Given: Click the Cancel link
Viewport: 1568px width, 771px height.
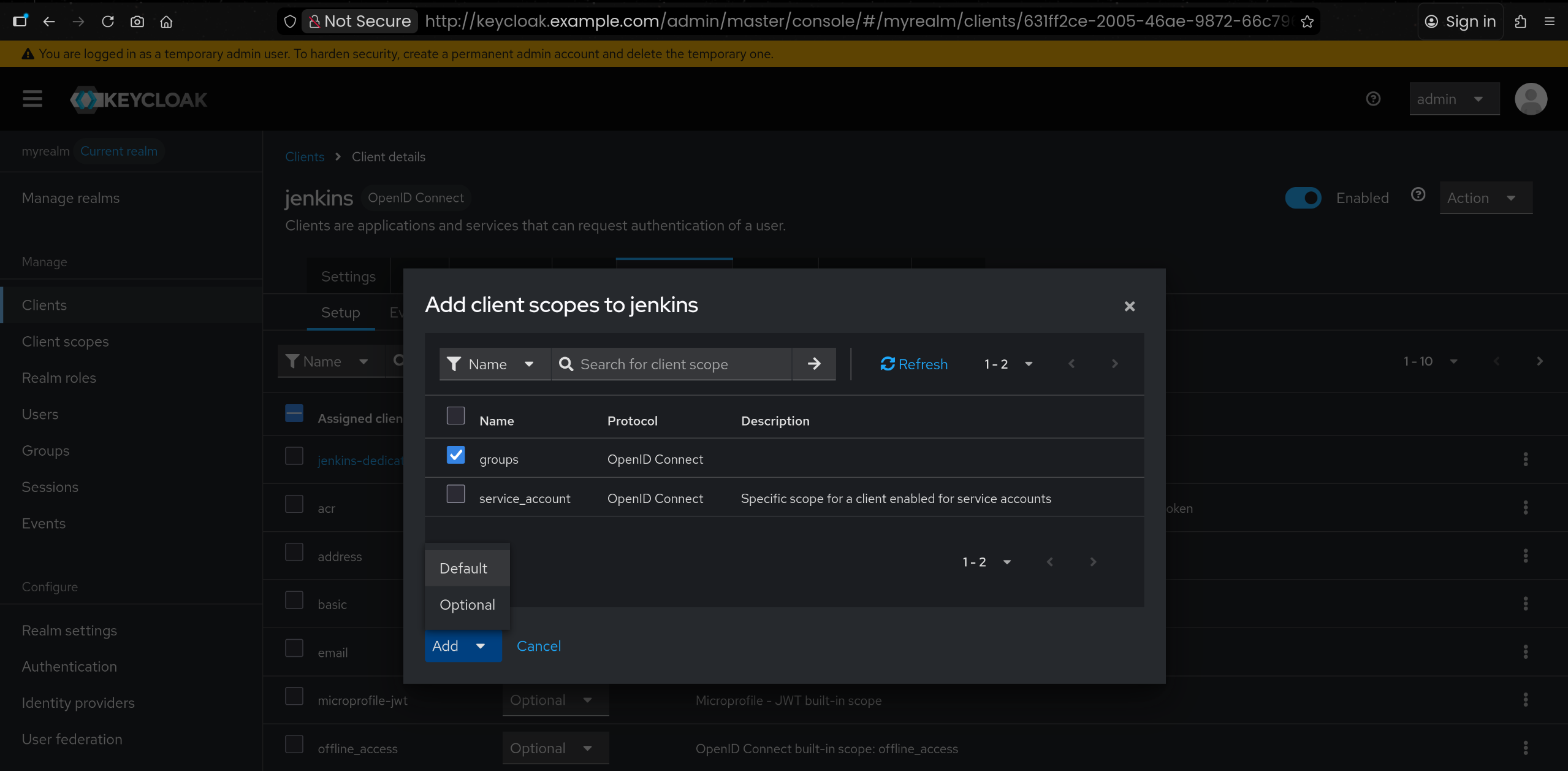Looking at the screenshot, I should click(538, 645).
